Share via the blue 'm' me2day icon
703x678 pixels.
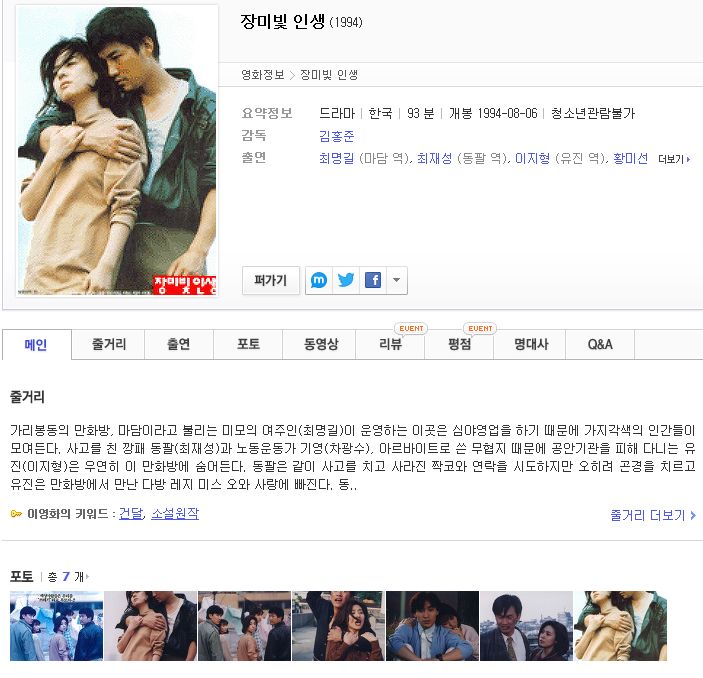(x=319, y=280)
